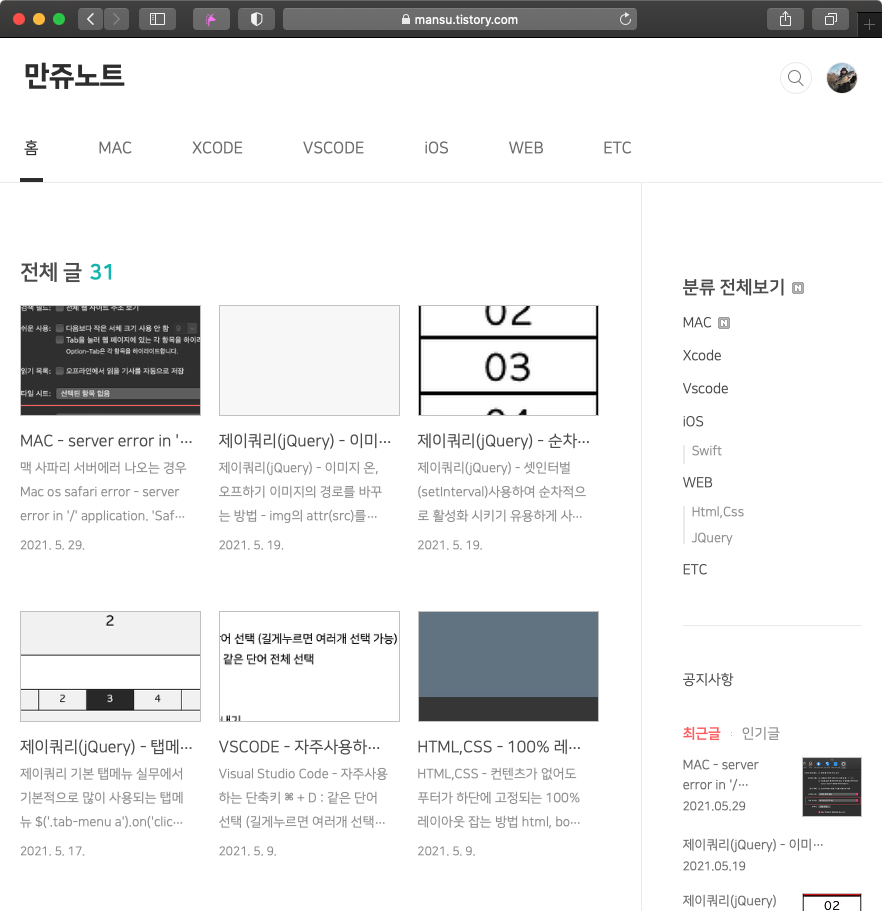Open post titled MAC - server error in

106,441
